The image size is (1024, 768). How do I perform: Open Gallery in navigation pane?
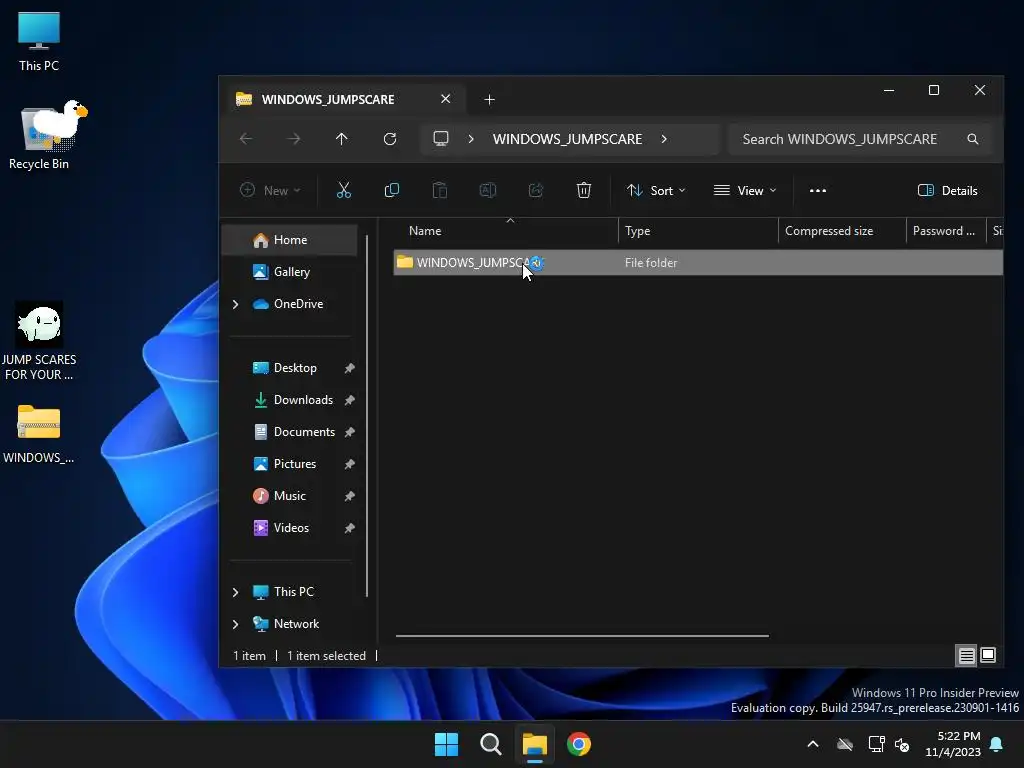290,272
